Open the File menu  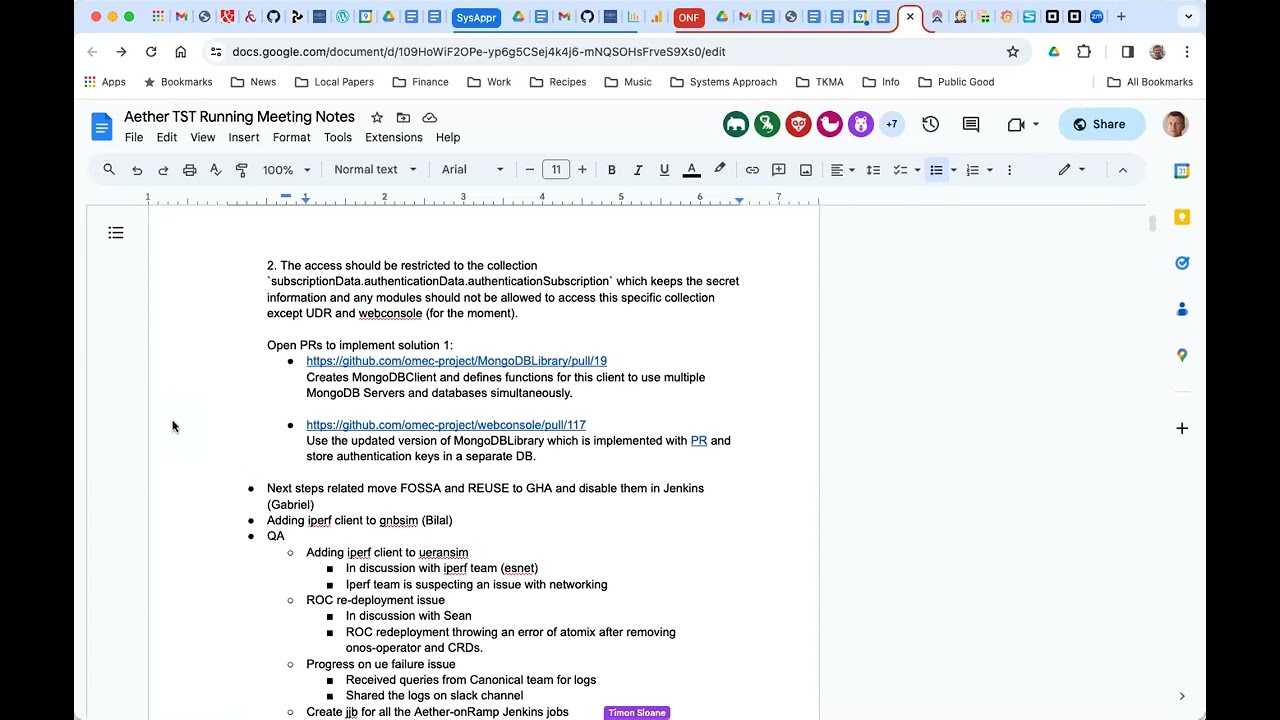pos(134,137)
